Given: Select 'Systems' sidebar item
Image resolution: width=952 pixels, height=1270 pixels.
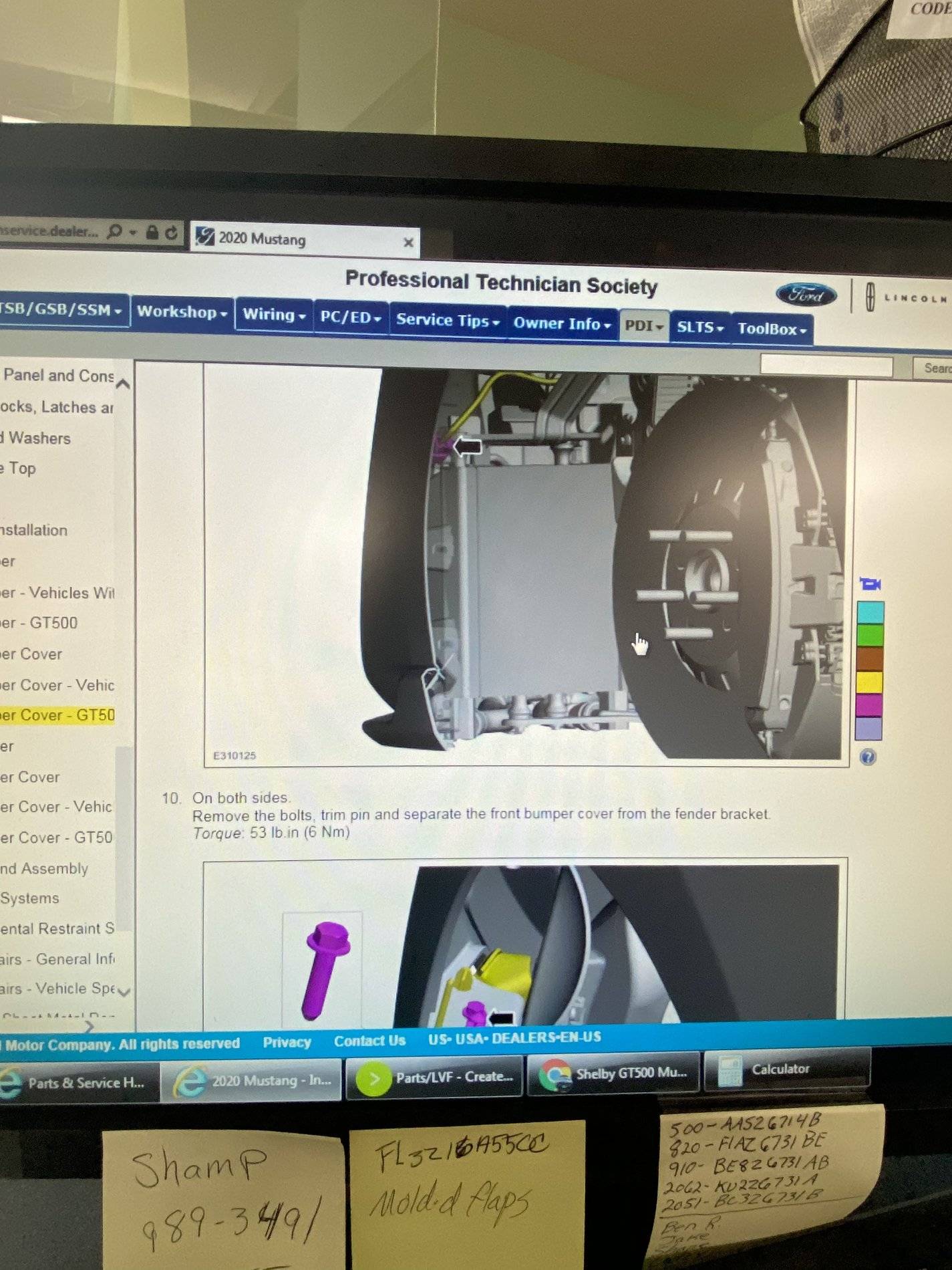Looking at the screenshot, I should 29,898.
